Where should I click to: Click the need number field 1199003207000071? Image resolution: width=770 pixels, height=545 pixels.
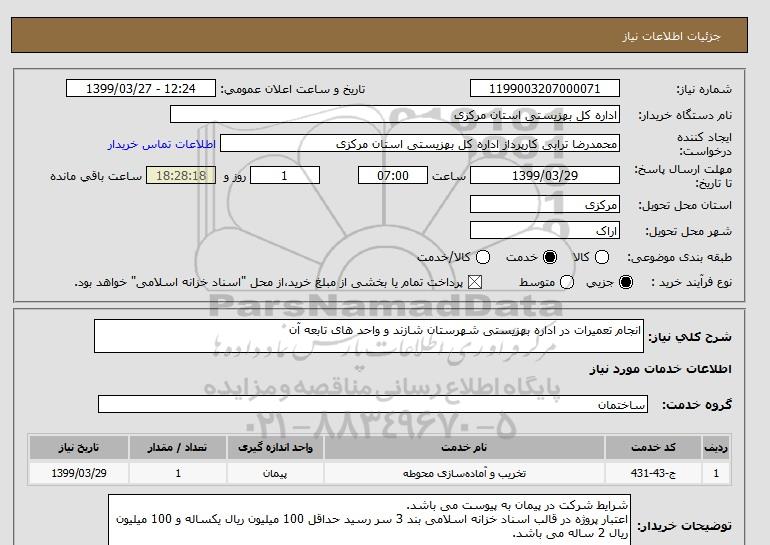[x=545, y=89]
